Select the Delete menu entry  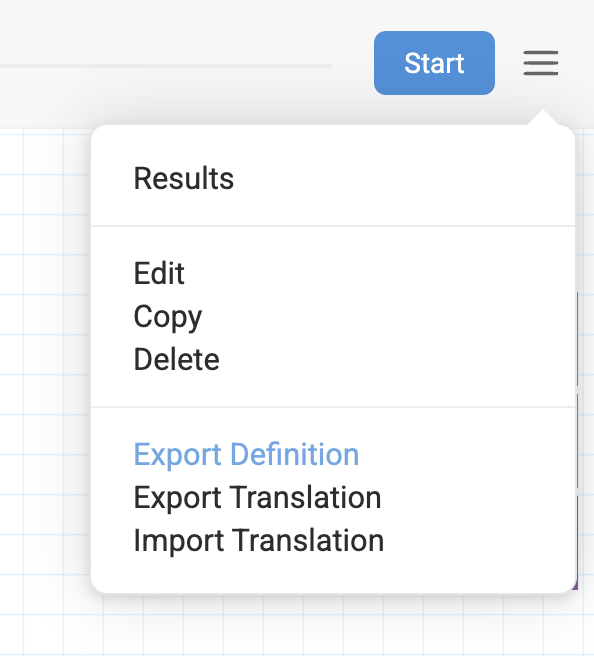coord(177,359)
